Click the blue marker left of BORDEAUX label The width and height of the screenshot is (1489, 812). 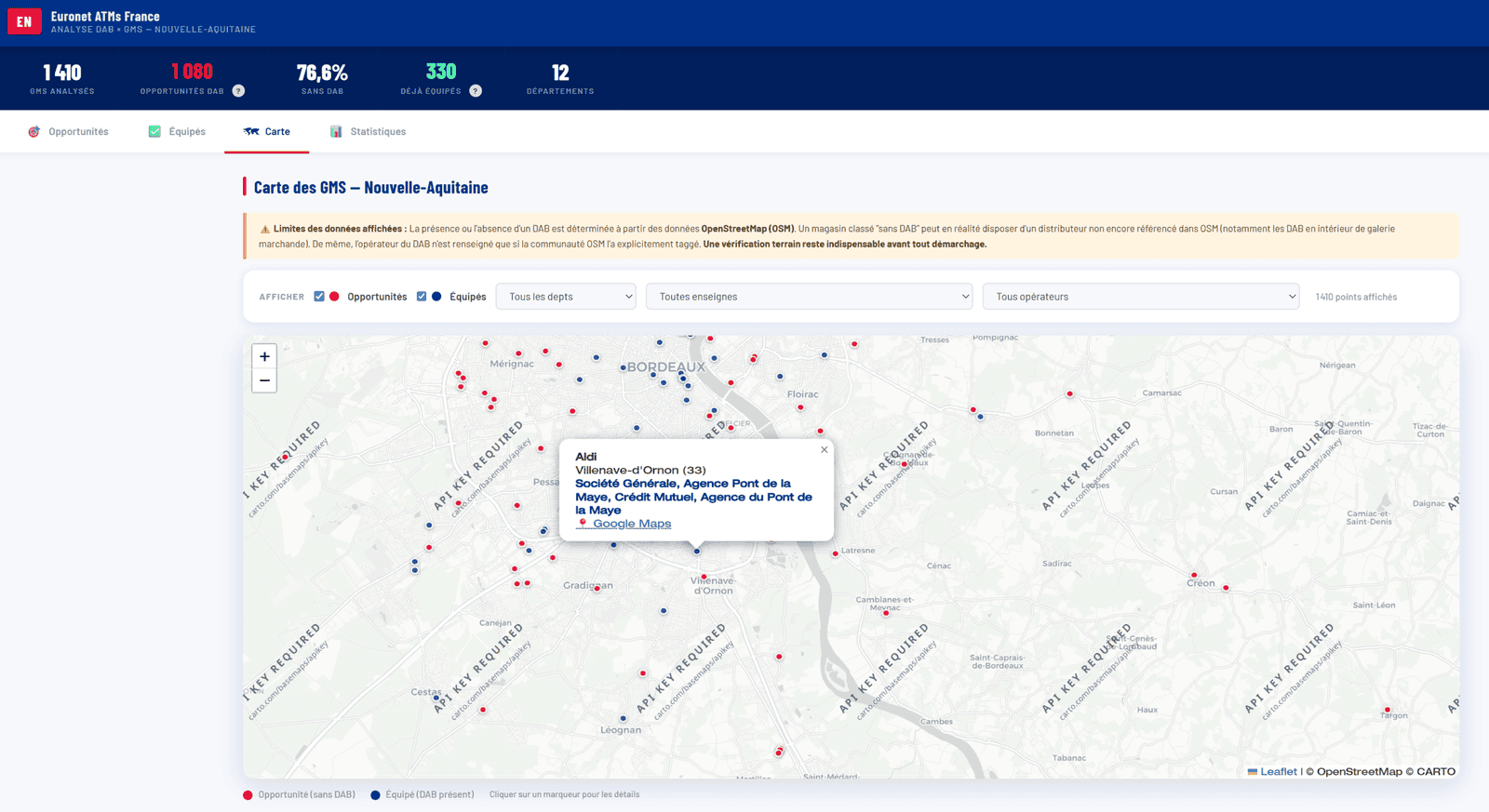point(623,368)
